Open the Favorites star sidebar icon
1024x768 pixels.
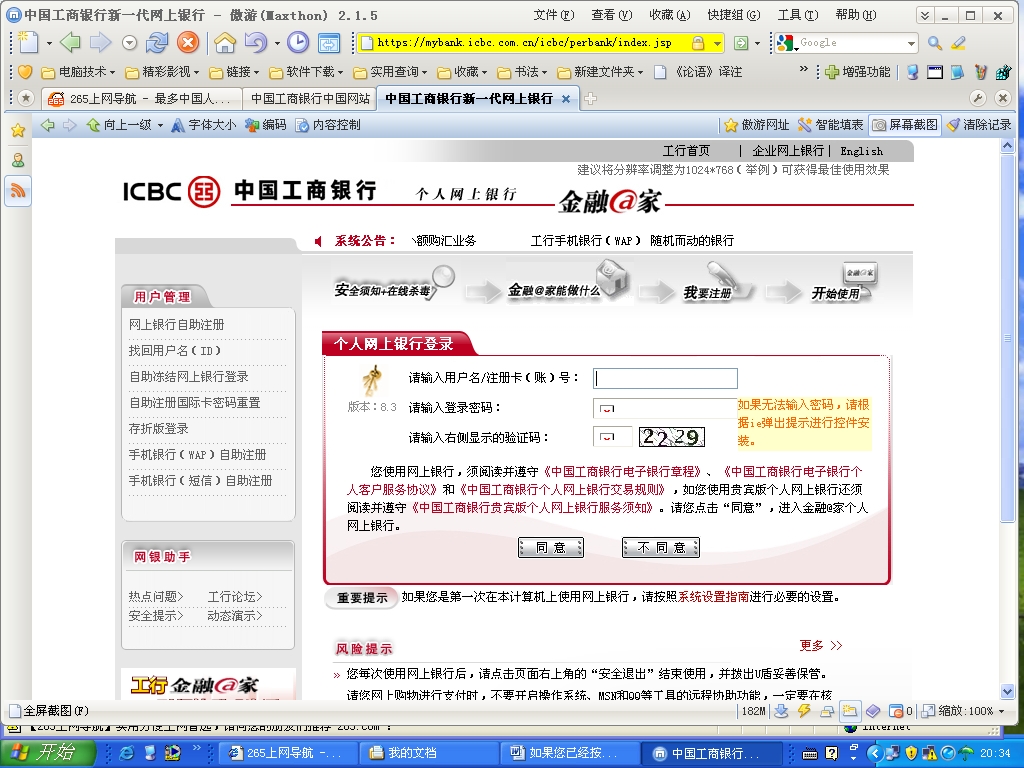tap(18, 130)
